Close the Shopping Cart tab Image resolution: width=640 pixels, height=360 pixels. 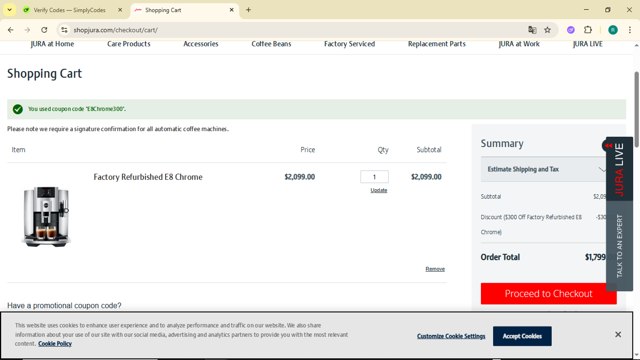point(231,10)
